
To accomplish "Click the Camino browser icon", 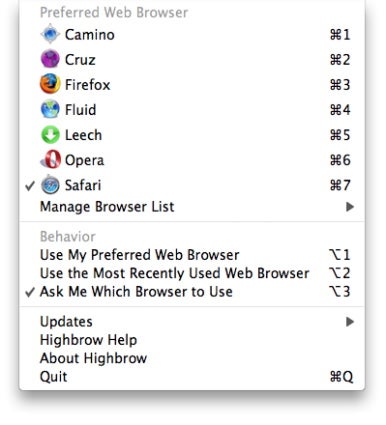I will 50,34.
